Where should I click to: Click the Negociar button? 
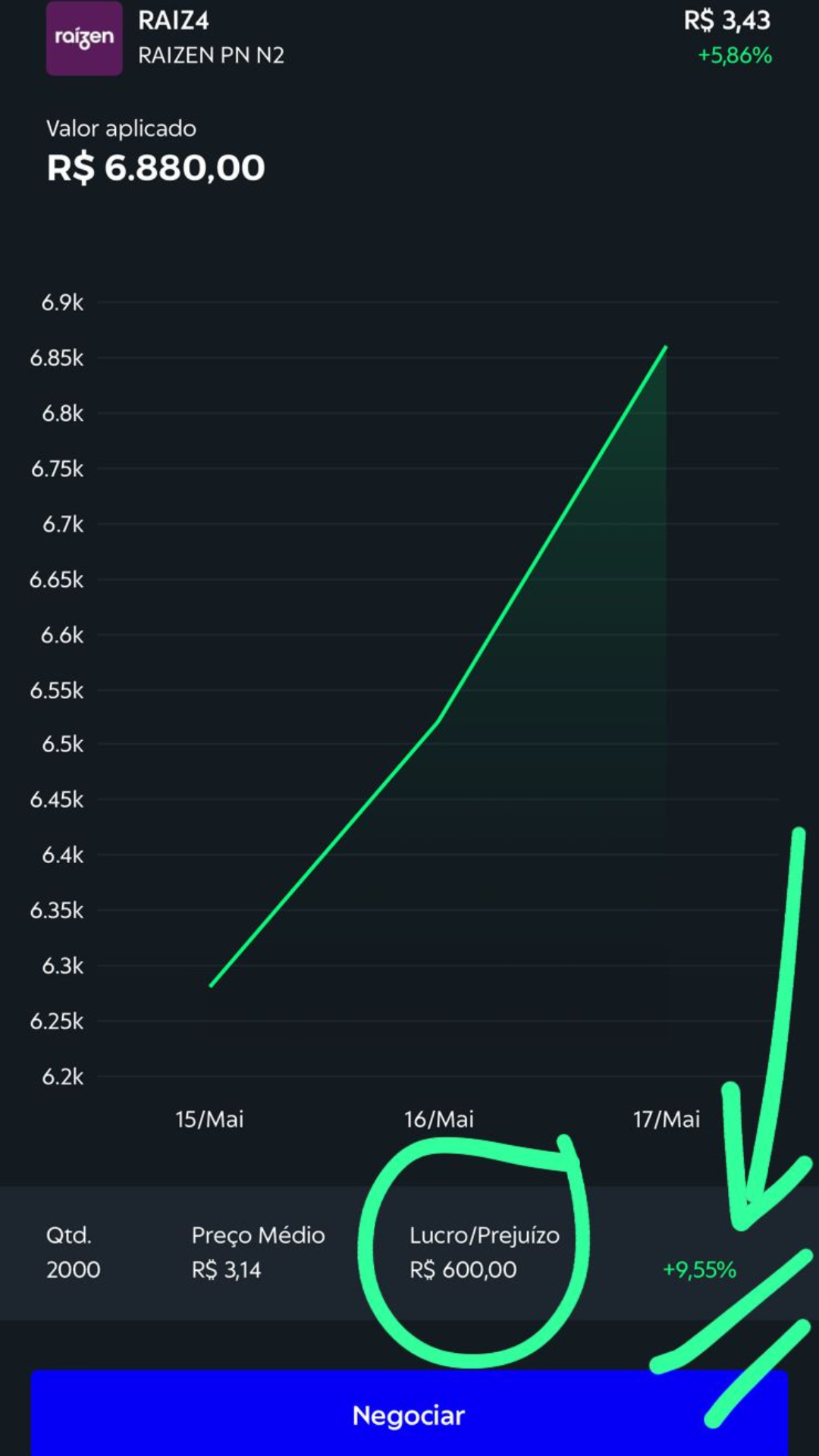point(409,1413)
